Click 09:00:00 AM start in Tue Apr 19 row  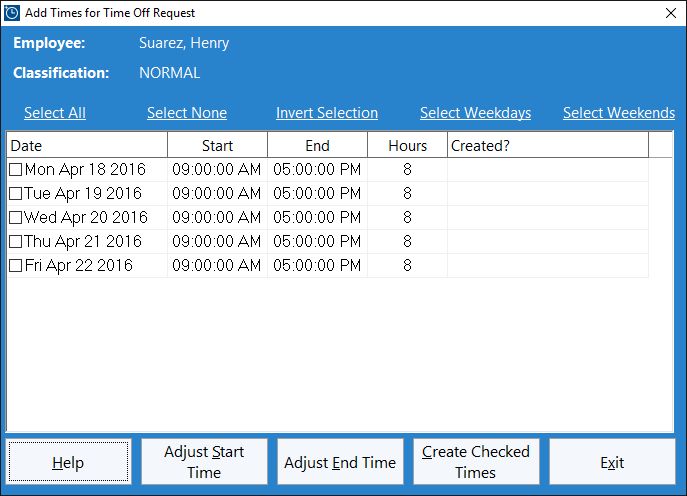click(x=216, y=194)
